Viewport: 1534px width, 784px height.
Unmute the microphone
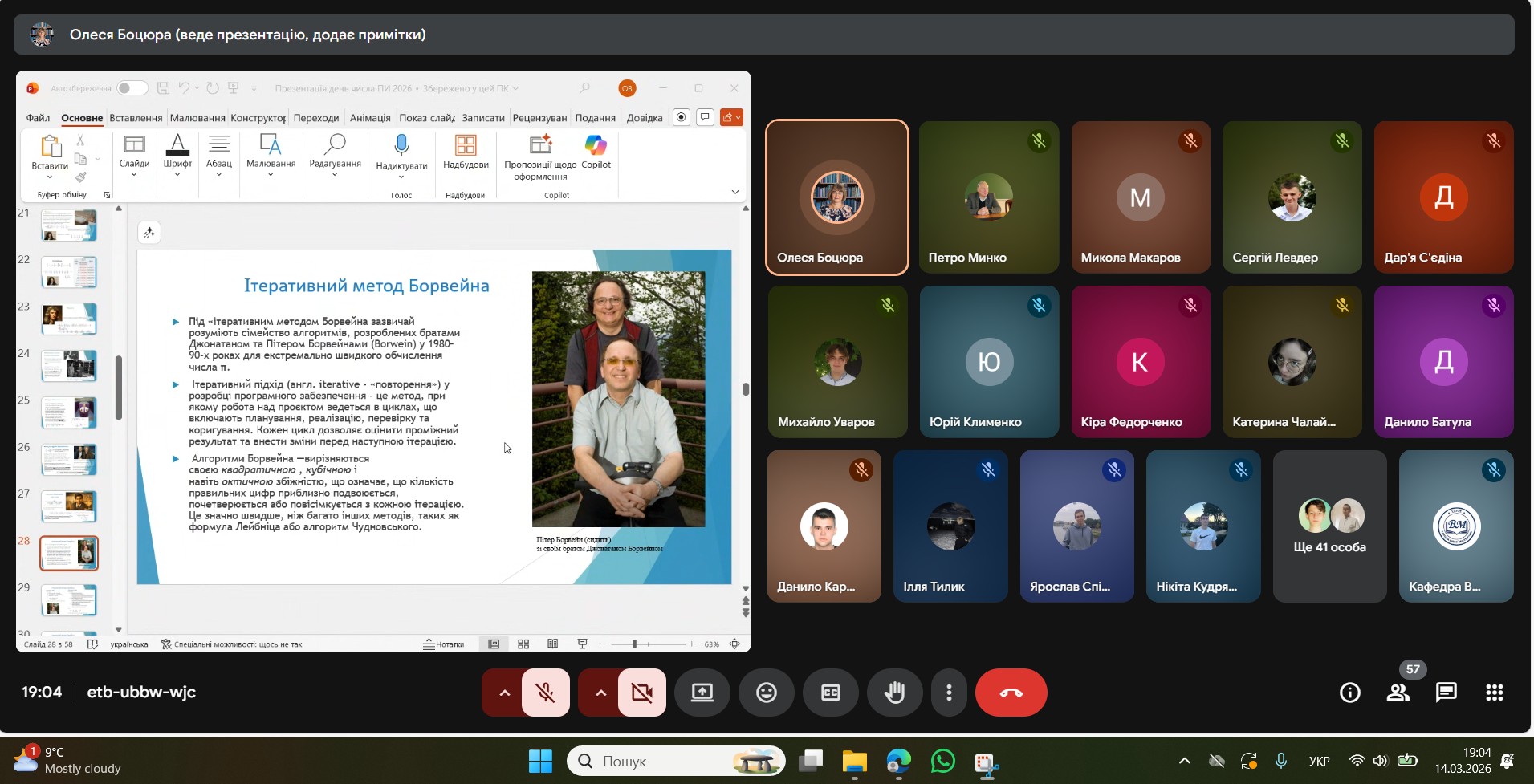pos(546,693)
